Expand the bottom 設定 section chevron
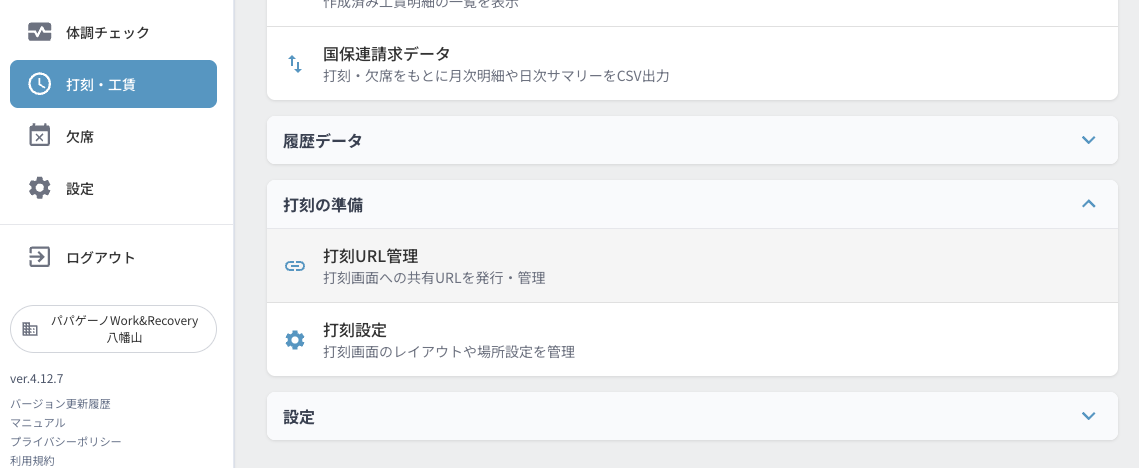 point(1087,416)
